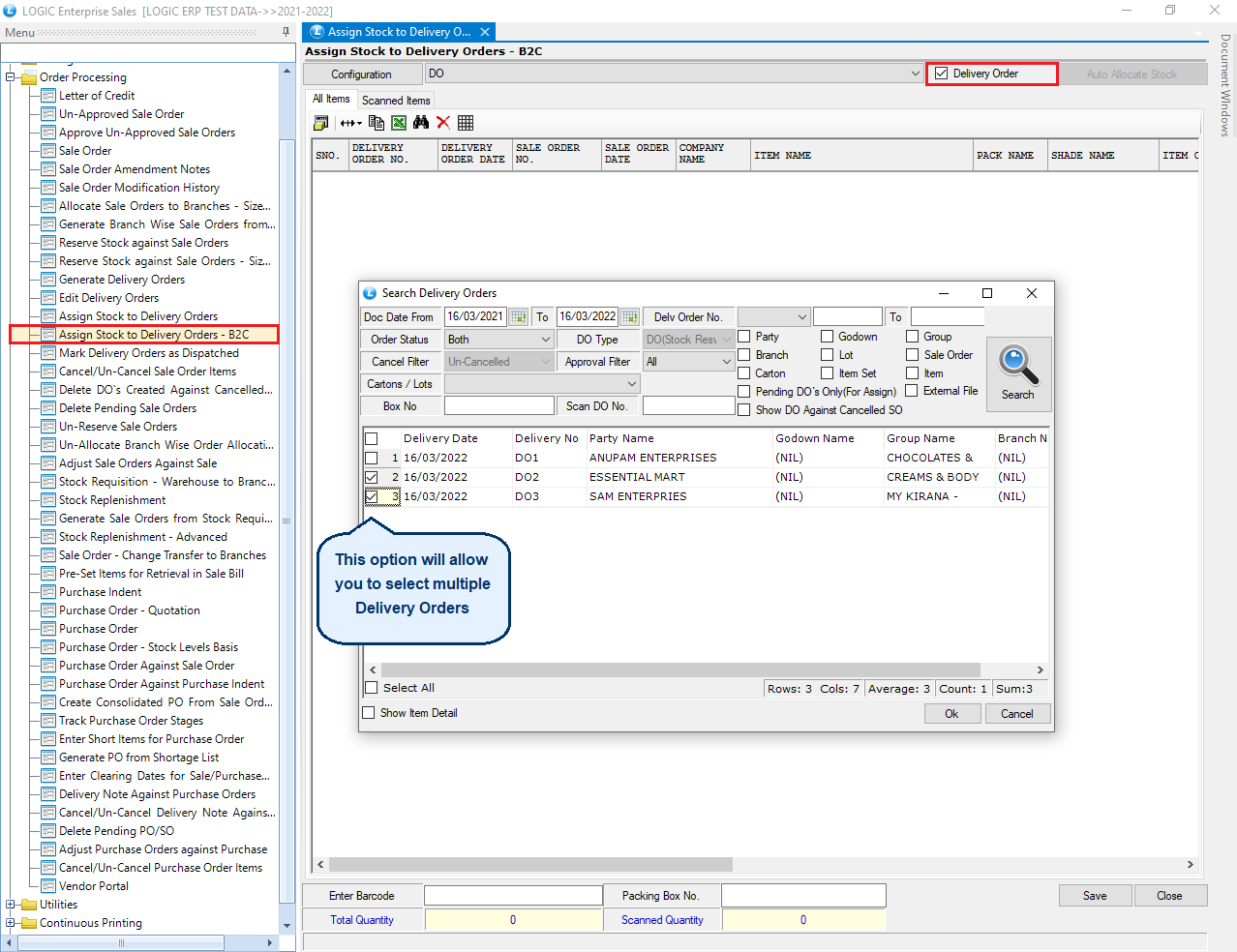This screenshot has height=952, width=1237.
Task: Switch to the Scanned Items tab
Action: [x=396, y=101]
